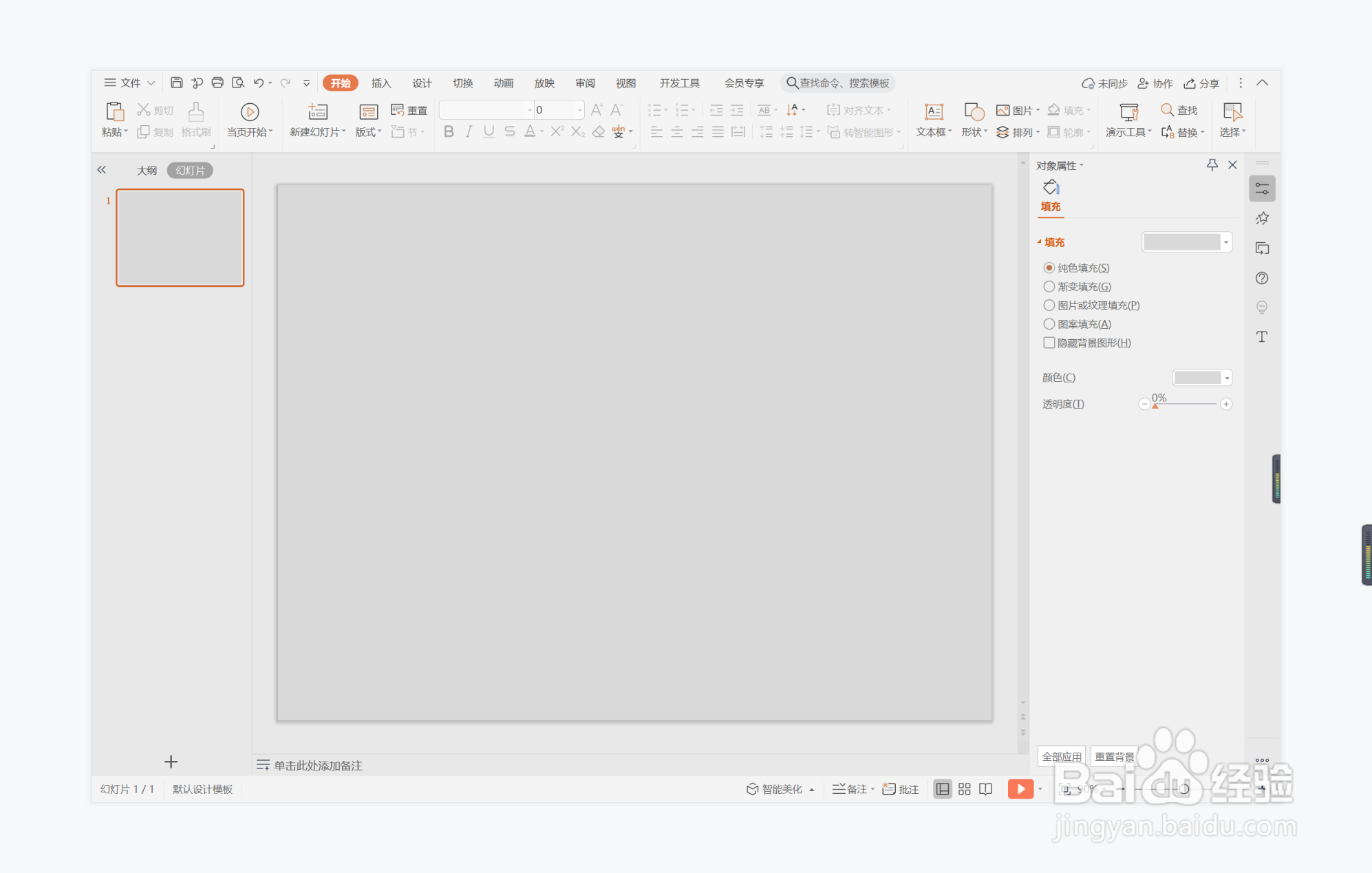This screenshot has width=1372, height=873.
Task: Click the save document icon
Action: 176,83
